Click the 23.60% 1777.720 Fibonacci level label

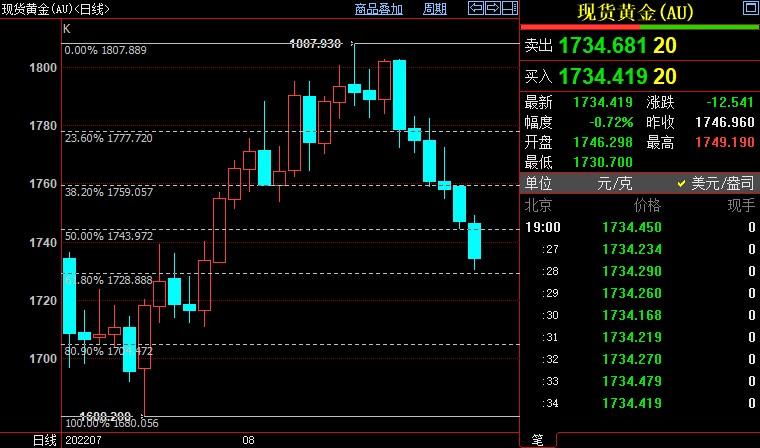[108, 138]
